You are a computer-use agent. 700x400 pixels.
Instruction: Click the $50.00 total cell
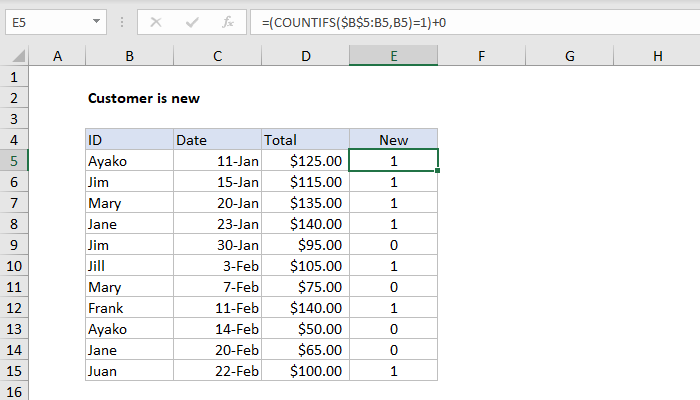coord(305,328)
